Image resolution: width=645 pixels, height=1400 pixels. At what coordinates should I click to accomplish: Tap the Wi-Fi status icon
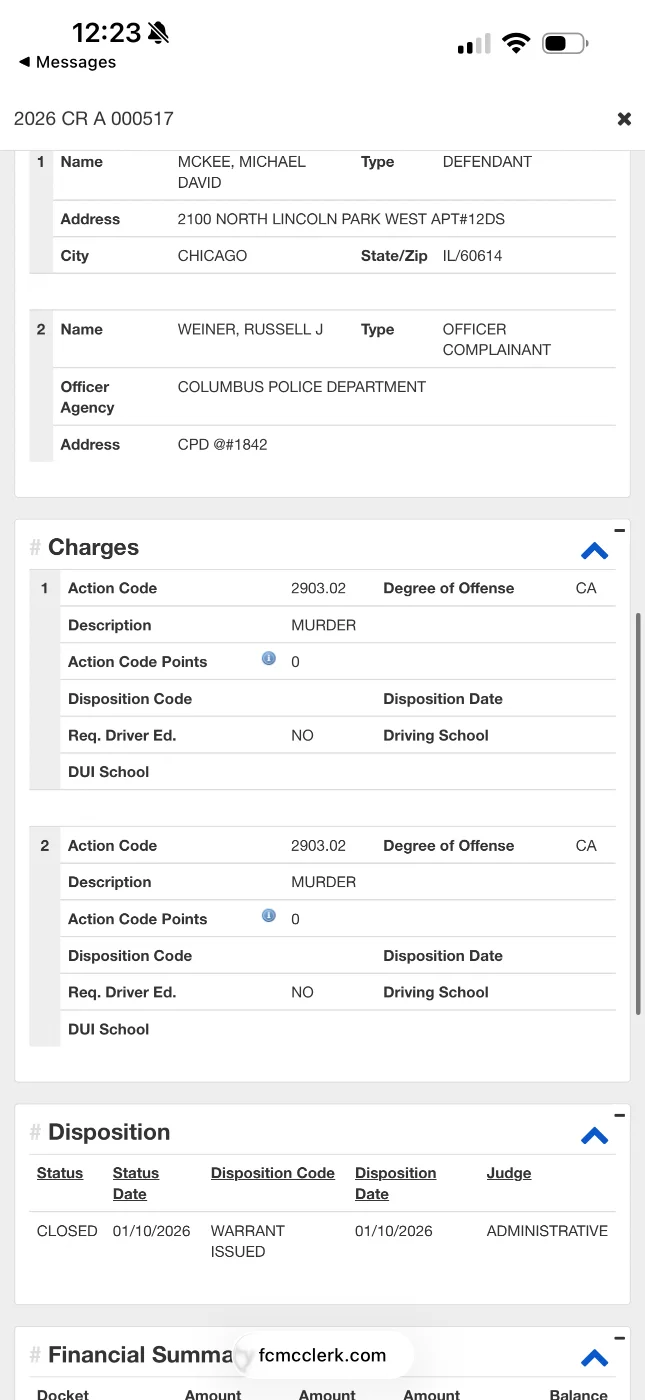[516, 43]
